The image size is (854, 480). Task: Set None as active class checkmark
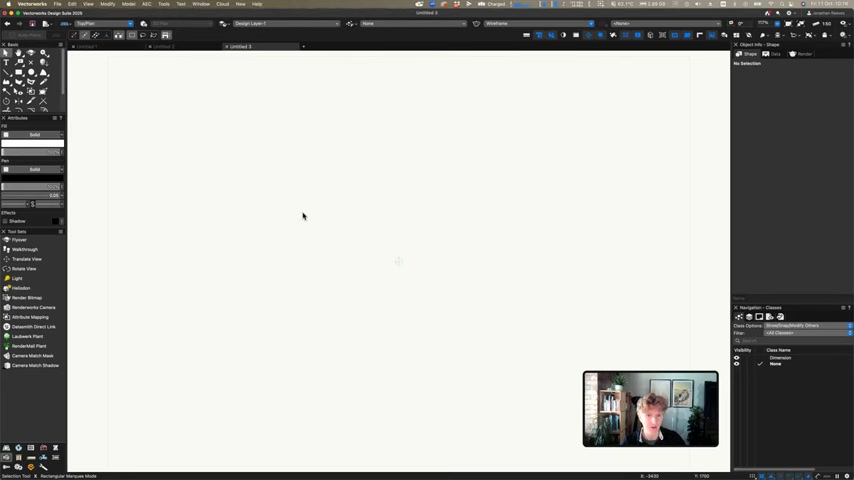(x=760, y=364)
